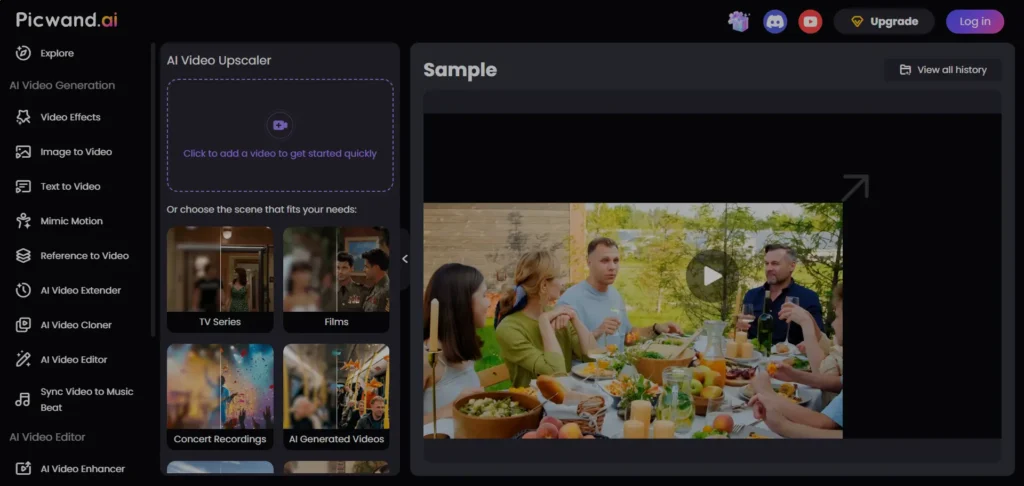
Task: Play the sample video
Action: (x=712, y=276)
